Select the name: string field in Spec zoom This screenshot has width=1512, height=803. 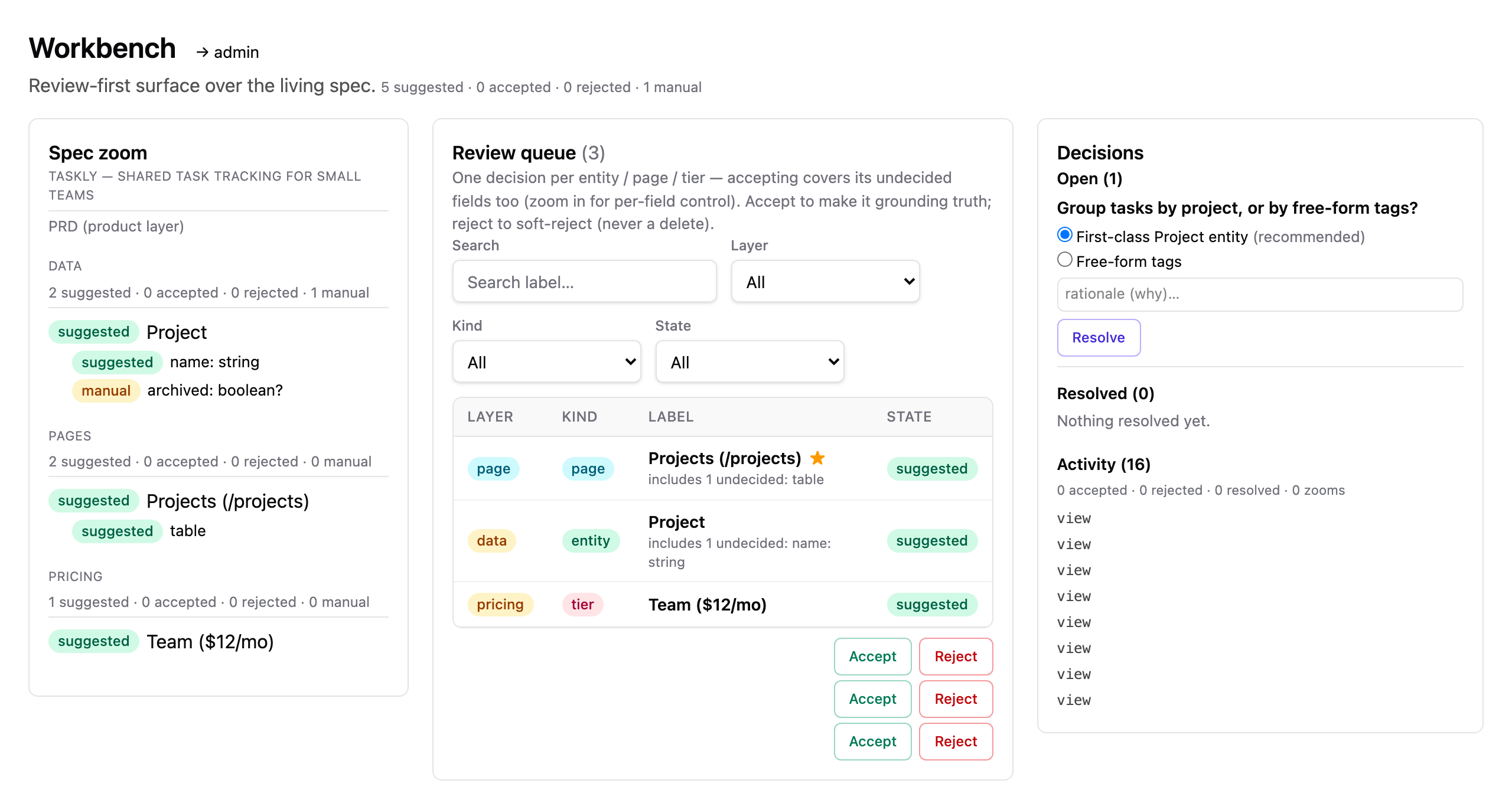coord(214,362)
